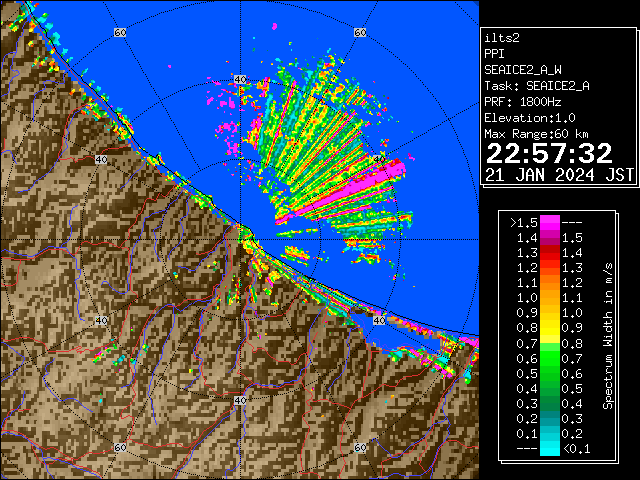Click the '>1.5' legend label
Viewport: 640px width, 480px height.
pyautogui.click(x=524, y=223)
